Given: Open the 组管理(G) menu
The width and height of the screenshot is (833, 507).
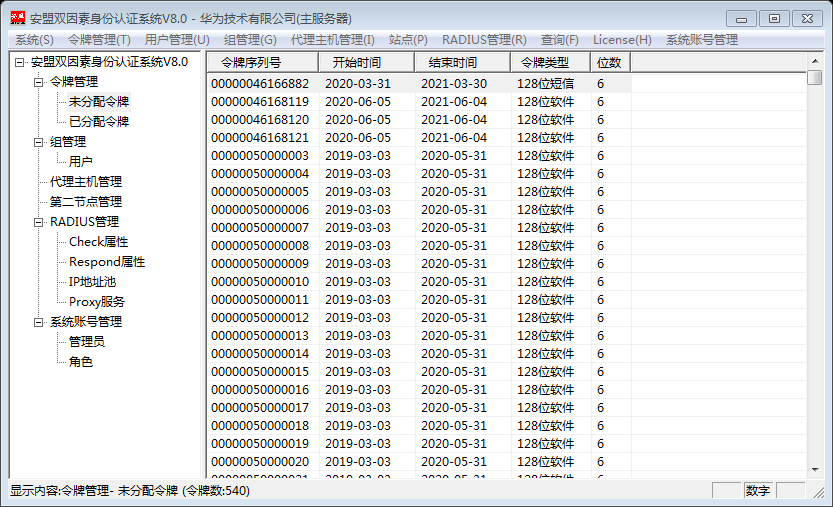Looking at the screenshot, I should click(x=250, y=40).
